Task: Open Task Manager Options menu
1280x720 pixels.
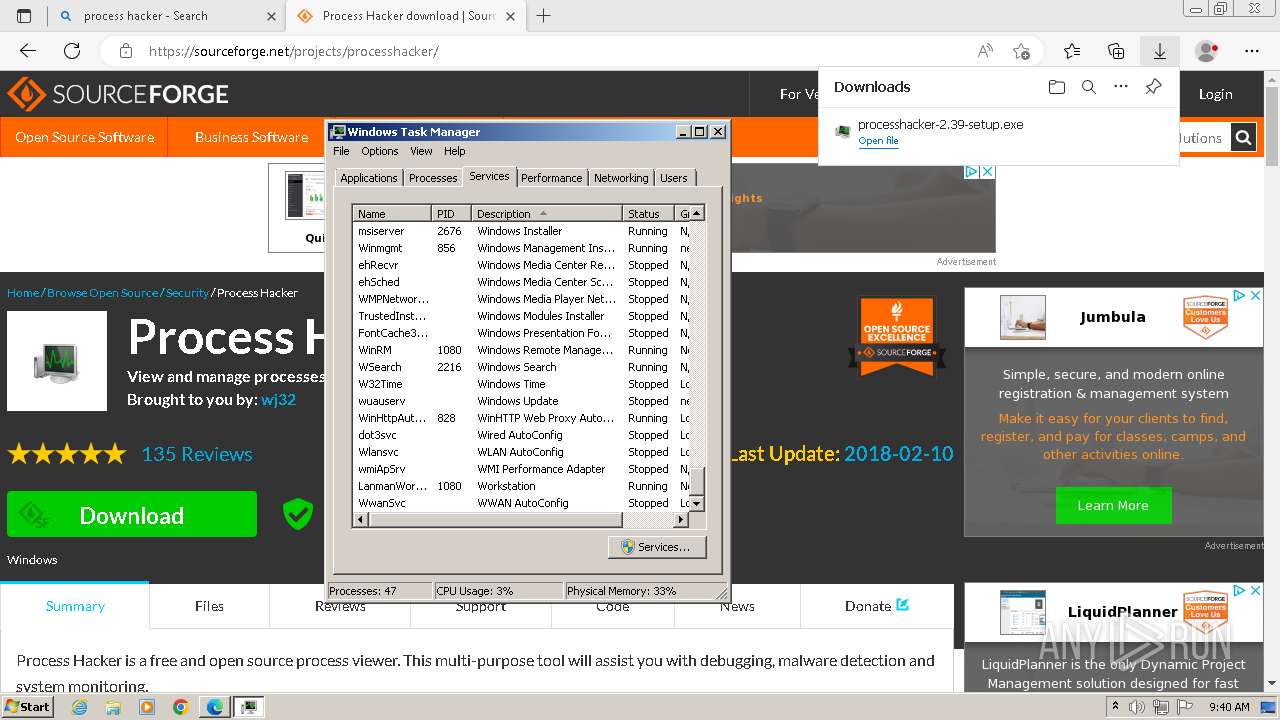Action: pyautogui.click(x=380, y=151)
